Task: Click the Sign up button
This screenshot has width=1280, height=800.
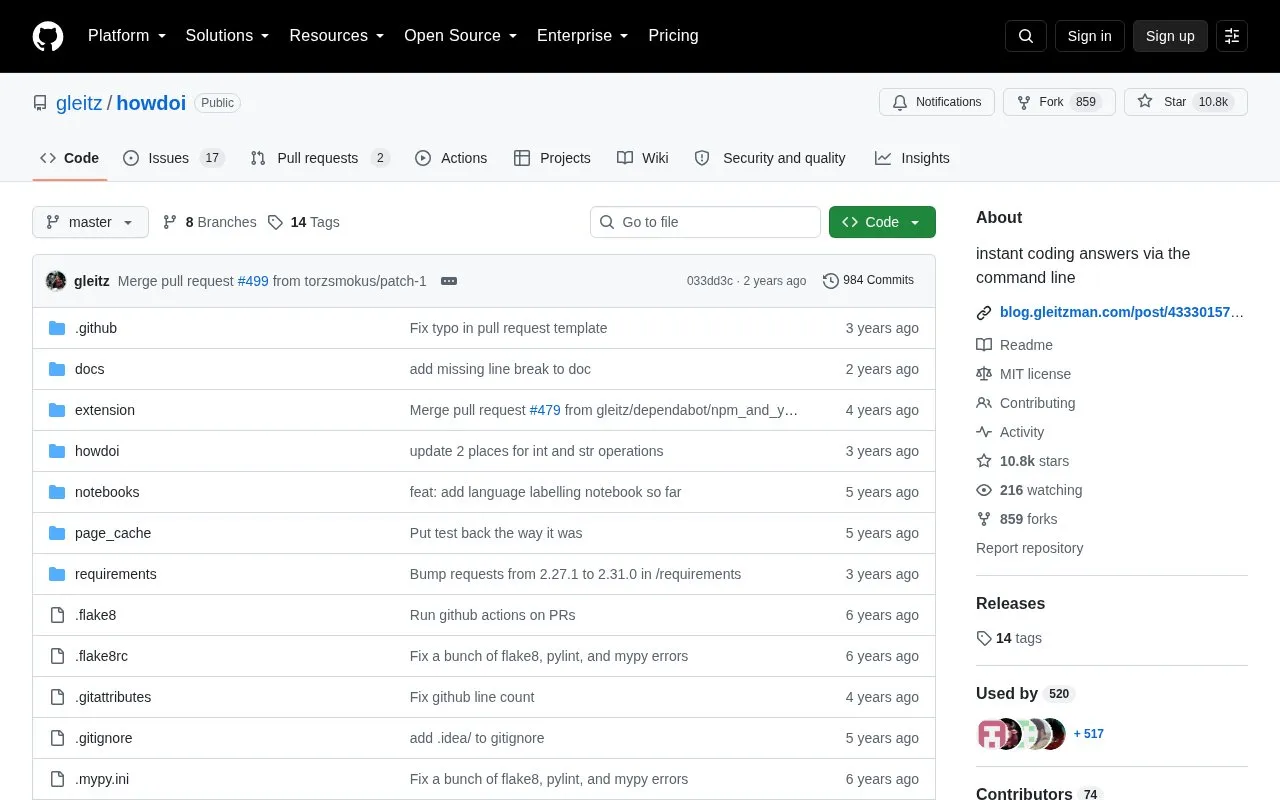Action: point(1170,36)
